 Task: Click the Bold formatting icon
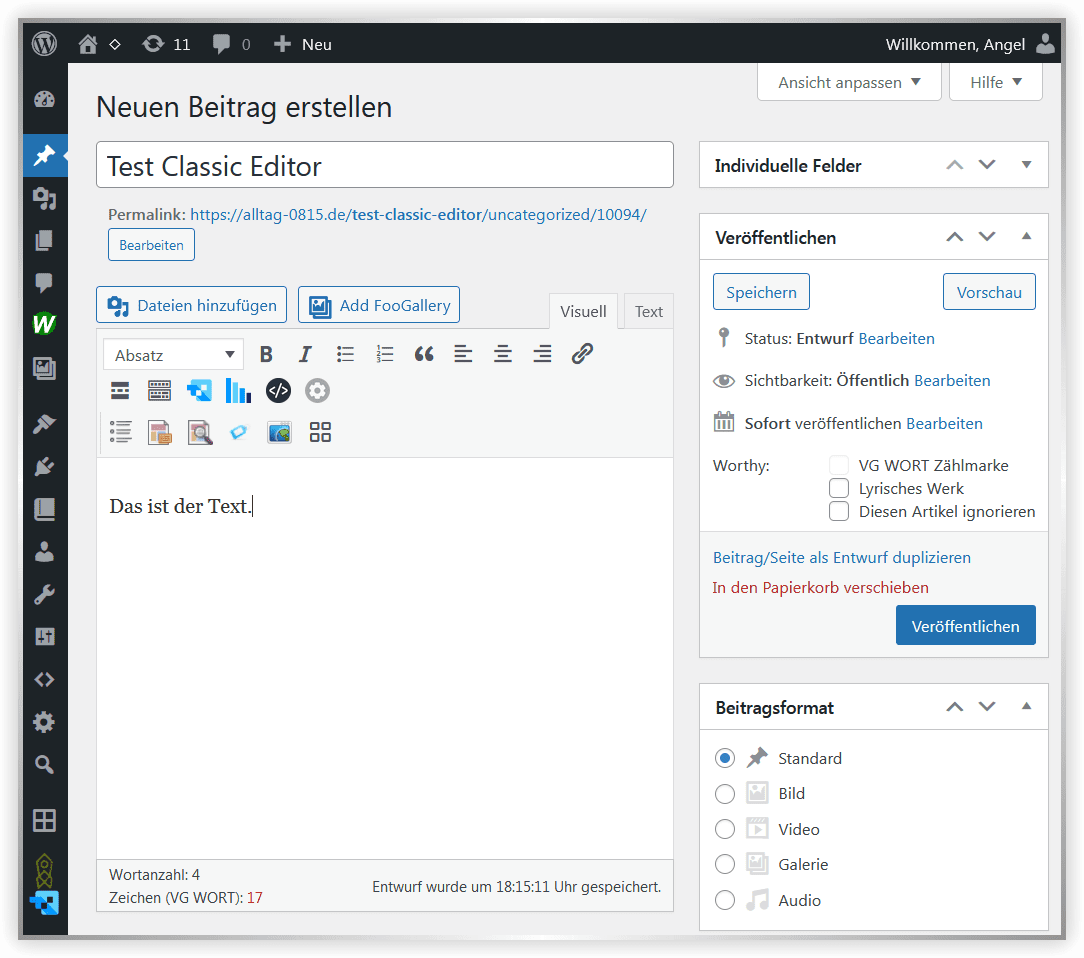pos(266,354)
